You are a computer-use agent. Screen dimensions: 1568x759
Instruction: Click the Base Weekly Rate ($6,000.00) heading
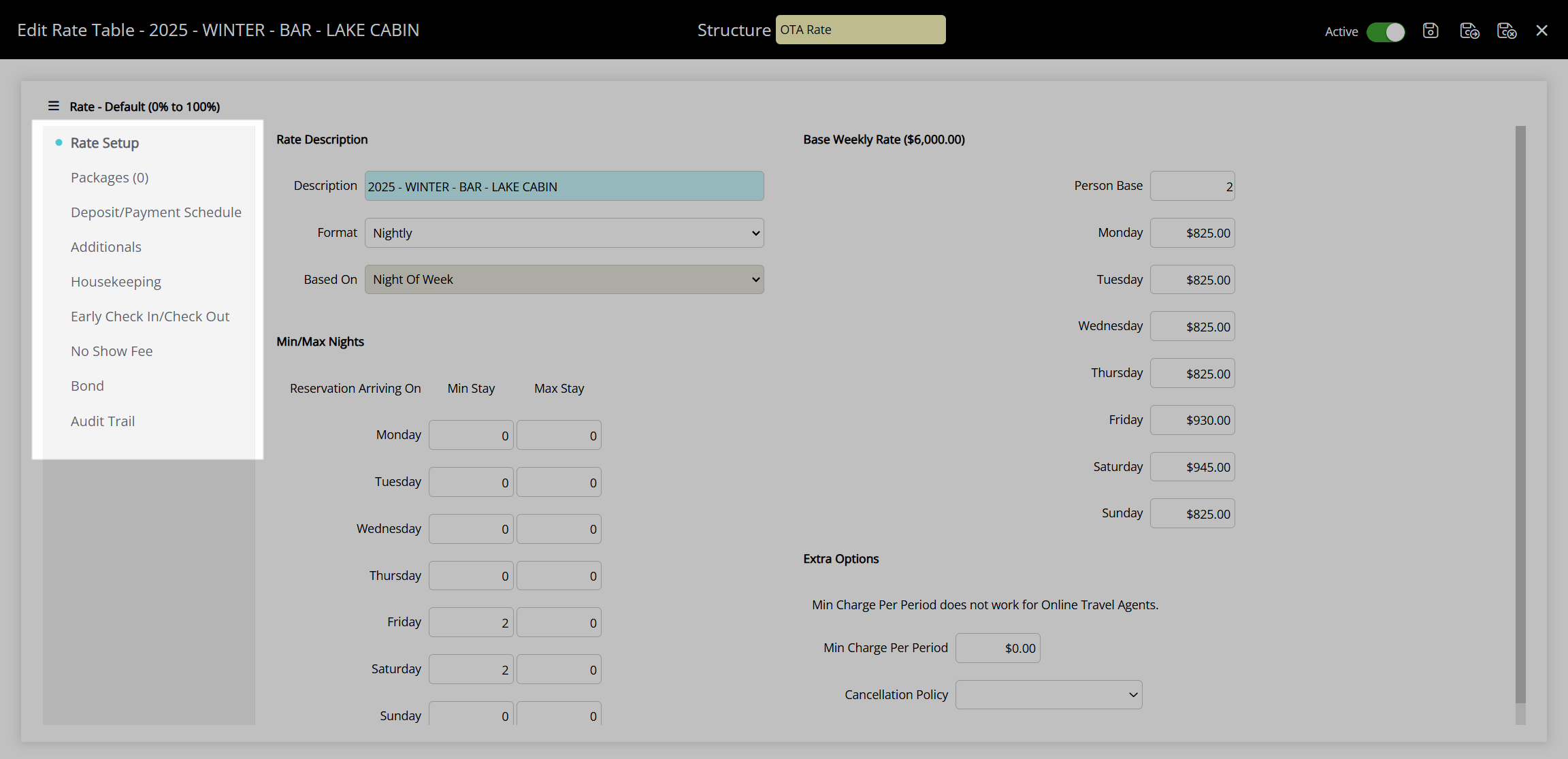[884, 140]
